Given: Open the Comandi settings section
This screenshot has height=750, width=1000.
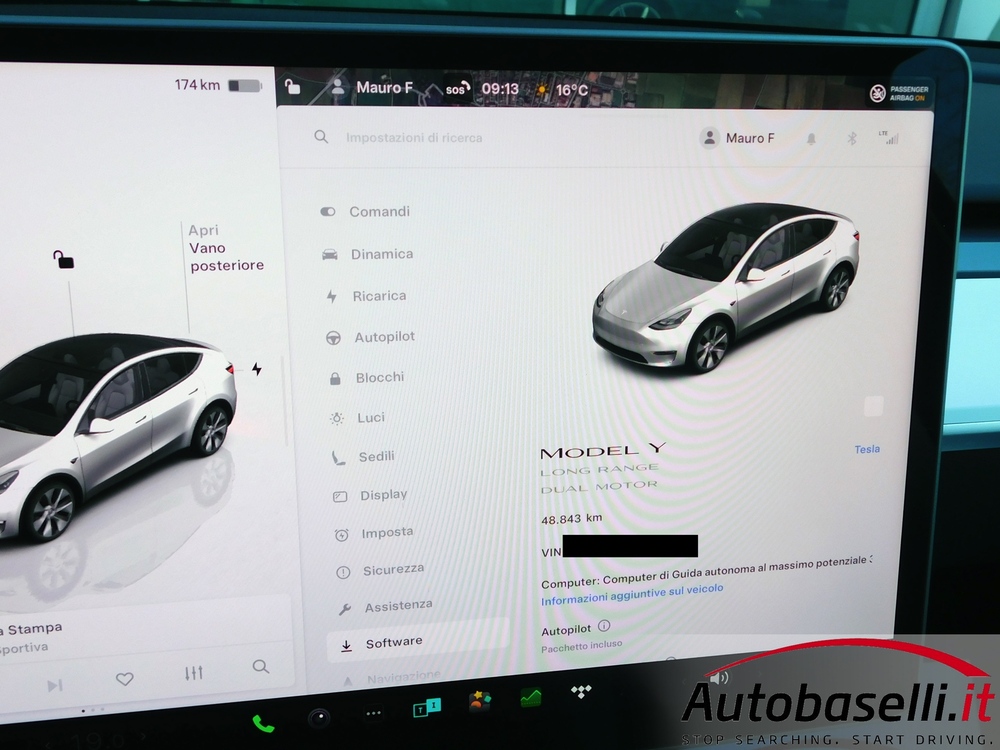Looking at the screenshot, I should [366, 212].
